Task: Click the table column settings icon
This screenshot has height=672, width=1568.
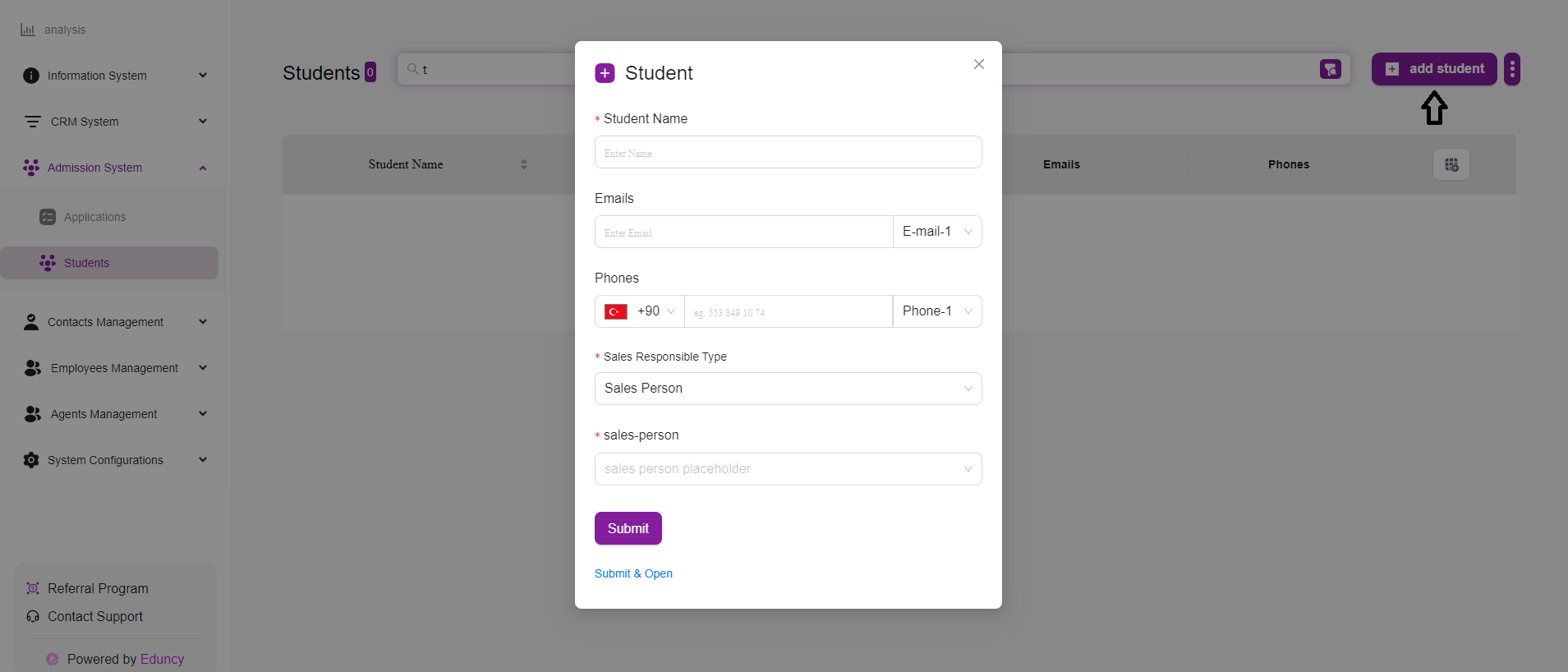Action: pos(1451,164)
